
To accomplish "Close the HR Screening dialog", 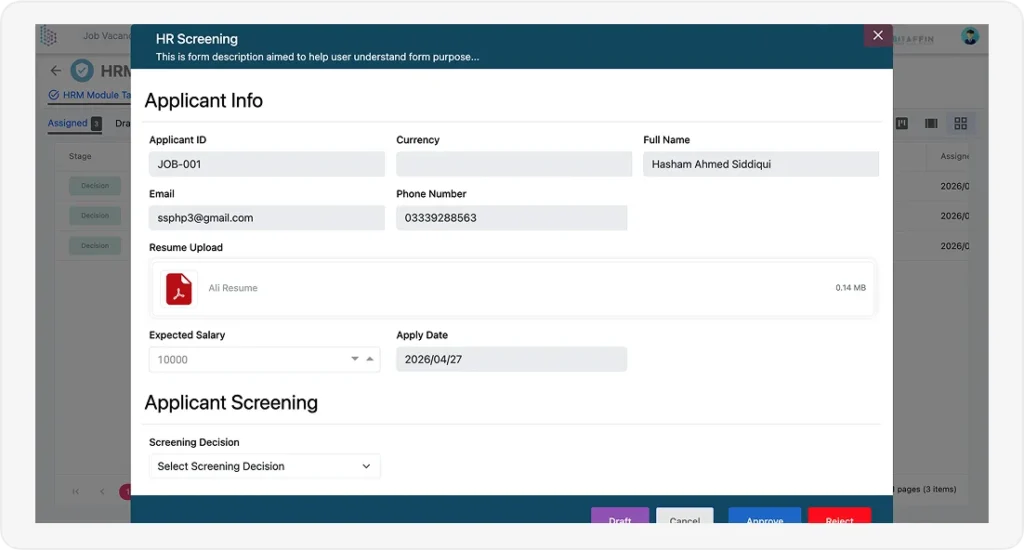I will pyautogui.click(x=878, y=35).
